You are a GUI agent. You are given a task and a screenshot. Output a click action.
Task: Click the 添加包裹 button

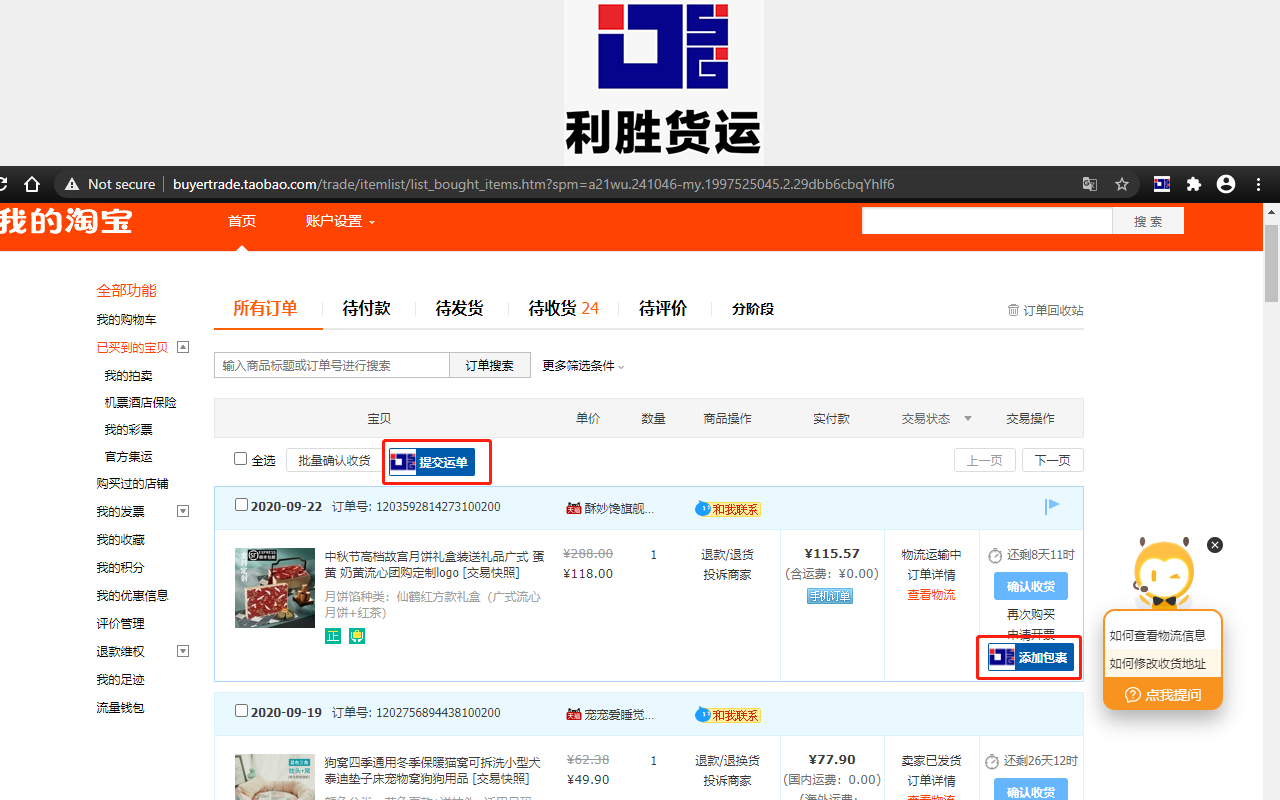pyautogui.click(x=1030, y=657)
